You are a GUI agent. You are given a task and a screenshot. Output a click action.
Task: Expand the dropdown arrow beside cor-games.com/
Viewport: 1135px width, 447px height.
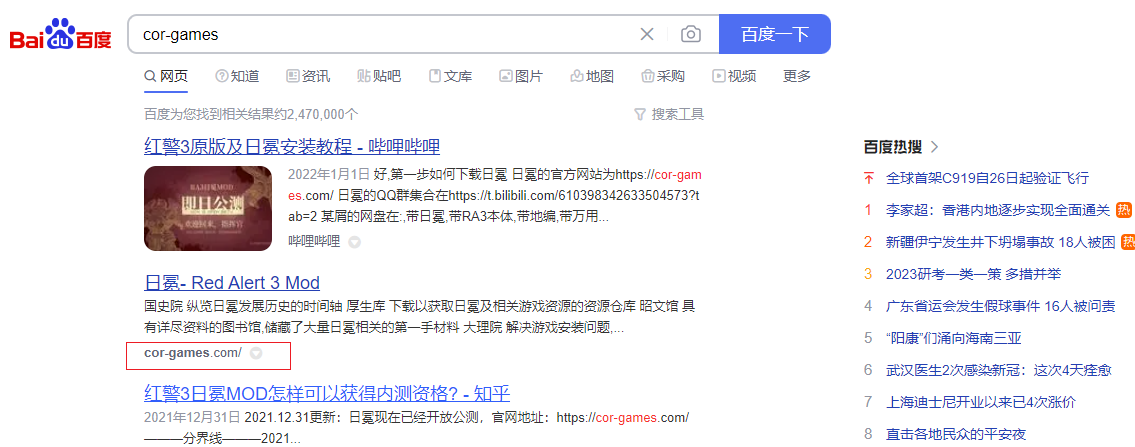pyautogui.click(x=256, y=354)
